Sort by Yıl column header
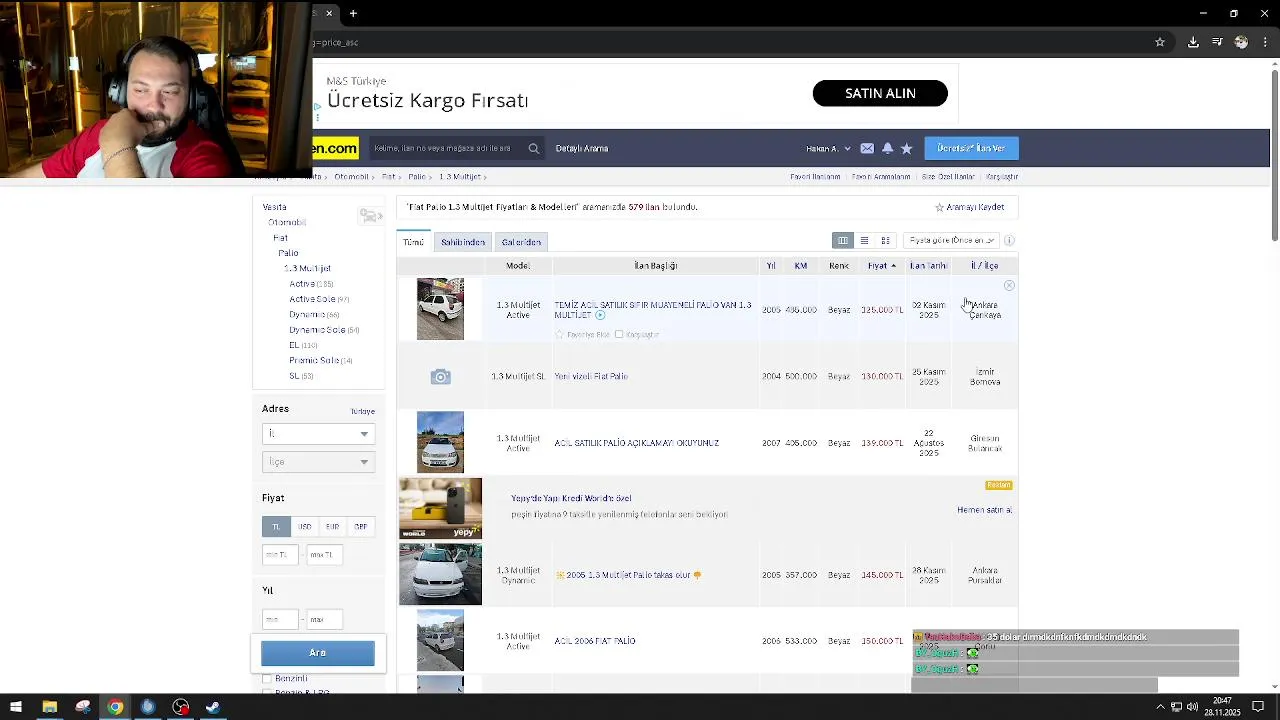Screen dimensions: 1280x720 click(771, 265)
